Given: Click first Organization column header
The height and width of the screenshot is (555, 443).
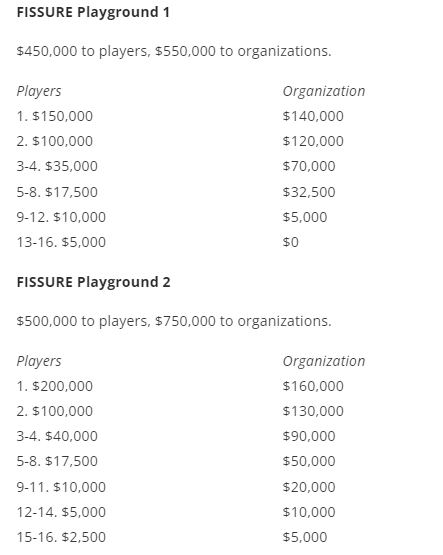Looking at the screenshot, I should [x=324, y=91].
